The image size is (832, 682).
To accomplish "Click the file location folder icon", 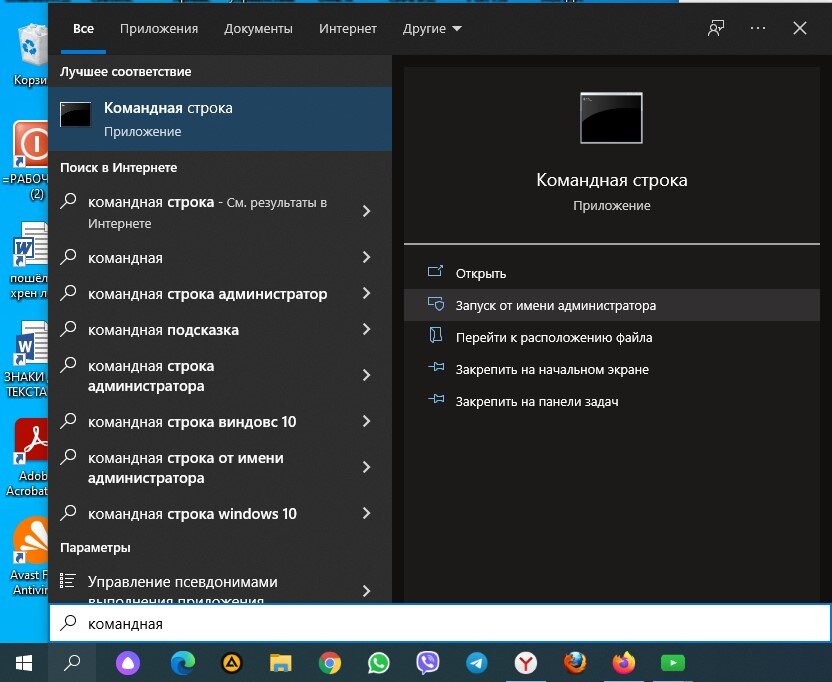I will pyautogui.click(x=436, y=335).
